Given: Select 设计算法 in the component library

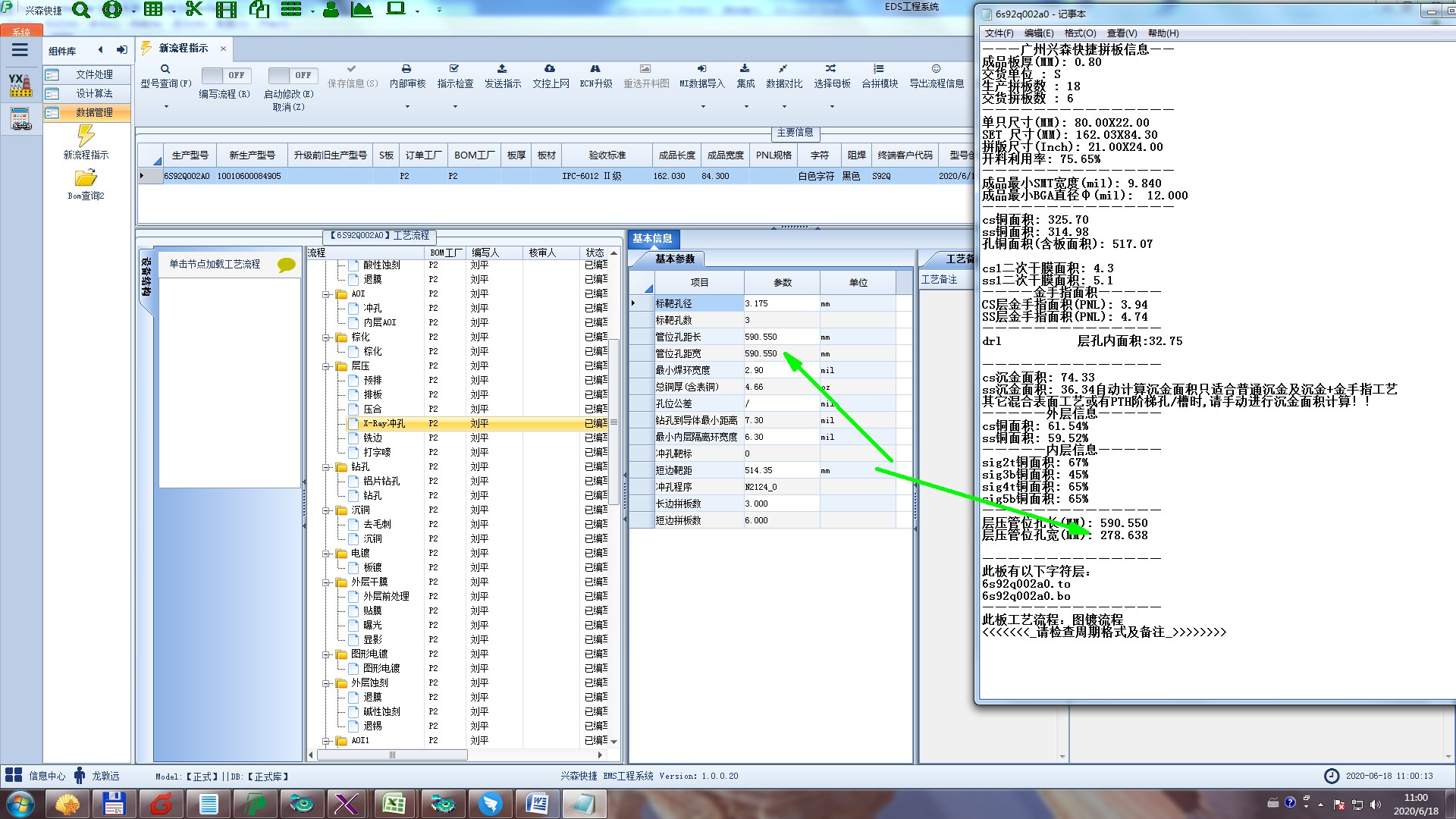Looking at the screenshot, I should [x=94, y=93].
